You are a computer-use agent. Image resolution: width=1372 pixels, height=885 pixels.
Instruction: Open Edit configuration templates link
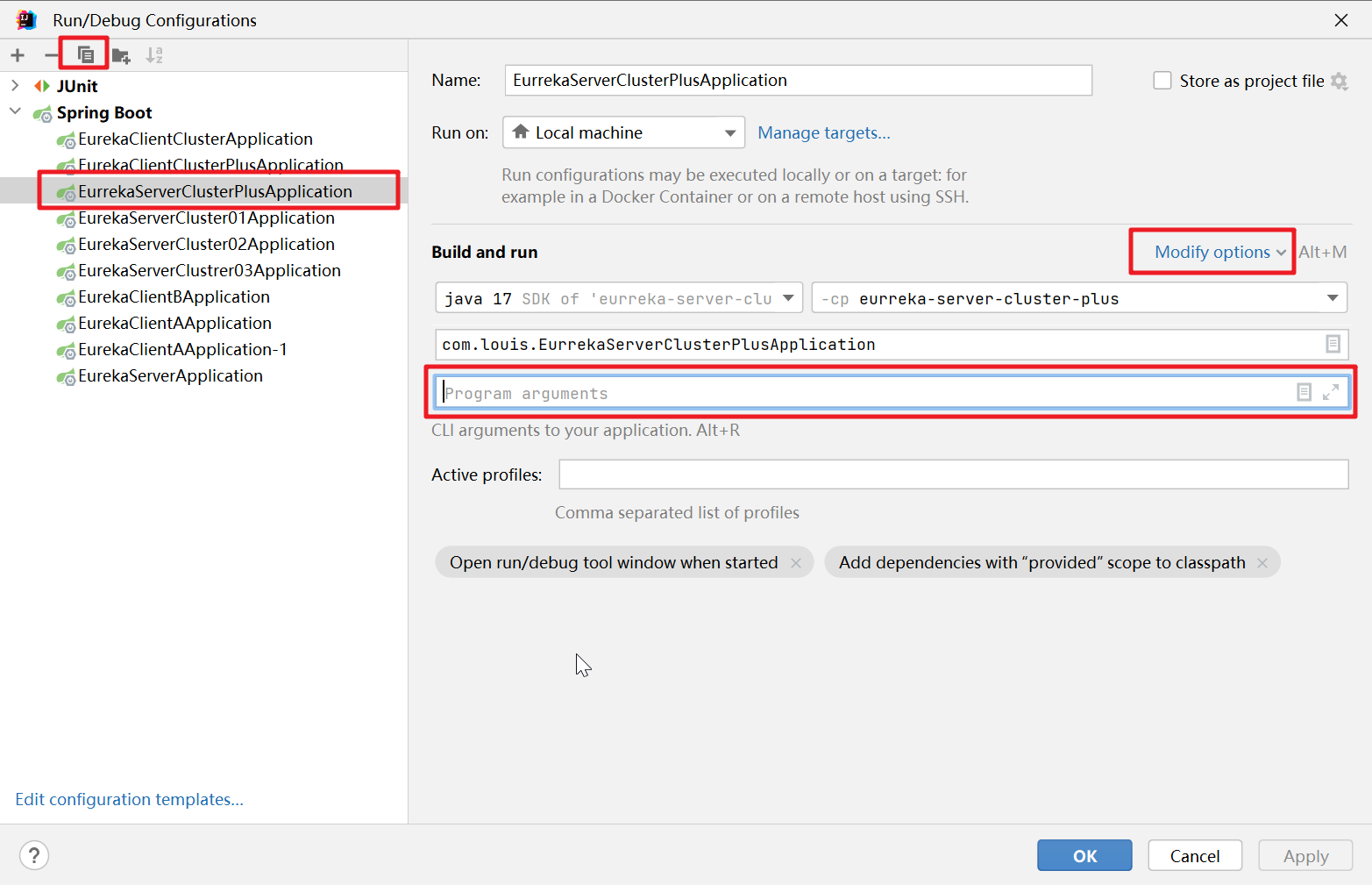click(x=129, y=799)
